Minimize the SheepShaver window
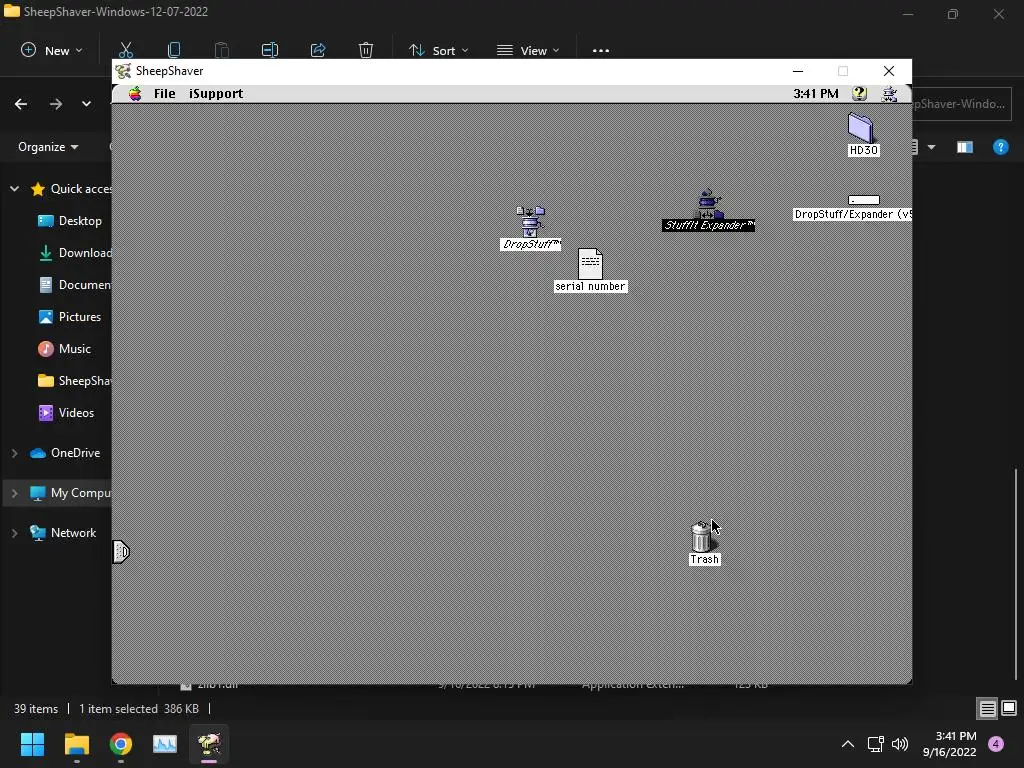 (798, 71)
